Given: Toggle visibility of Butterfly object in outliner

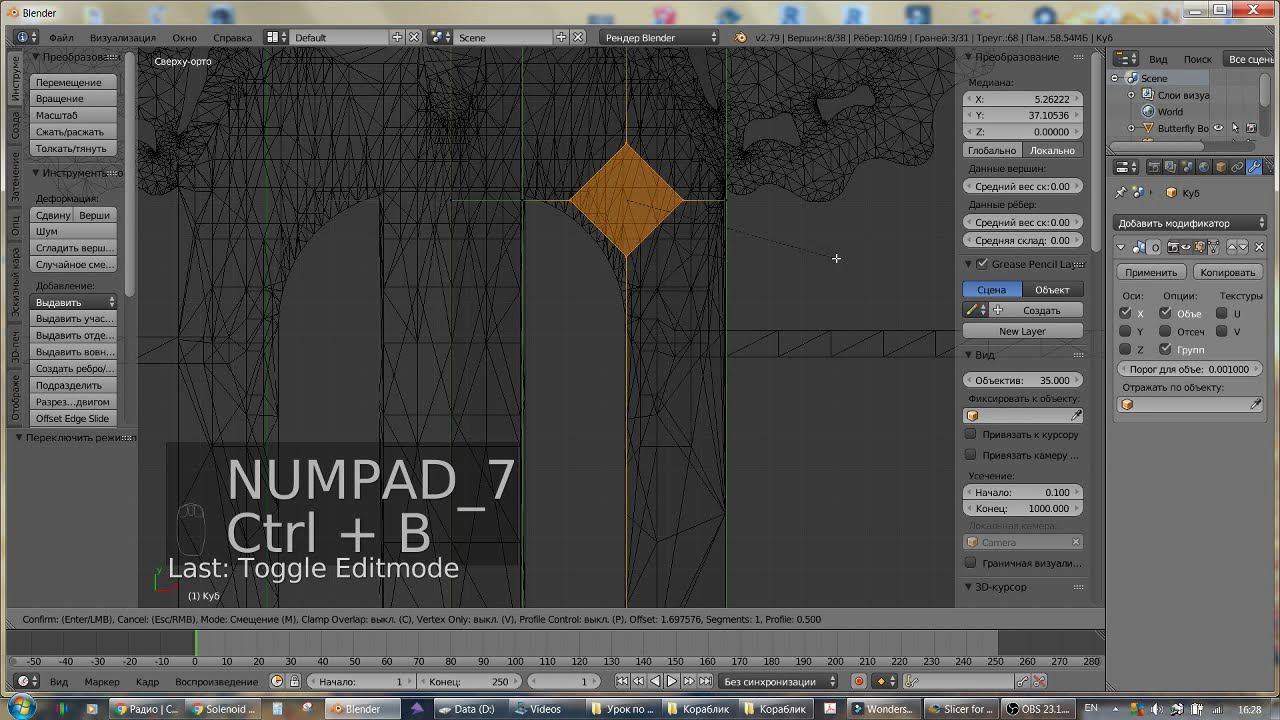Looking at the screenshot, I should [x=1218, y=128].
